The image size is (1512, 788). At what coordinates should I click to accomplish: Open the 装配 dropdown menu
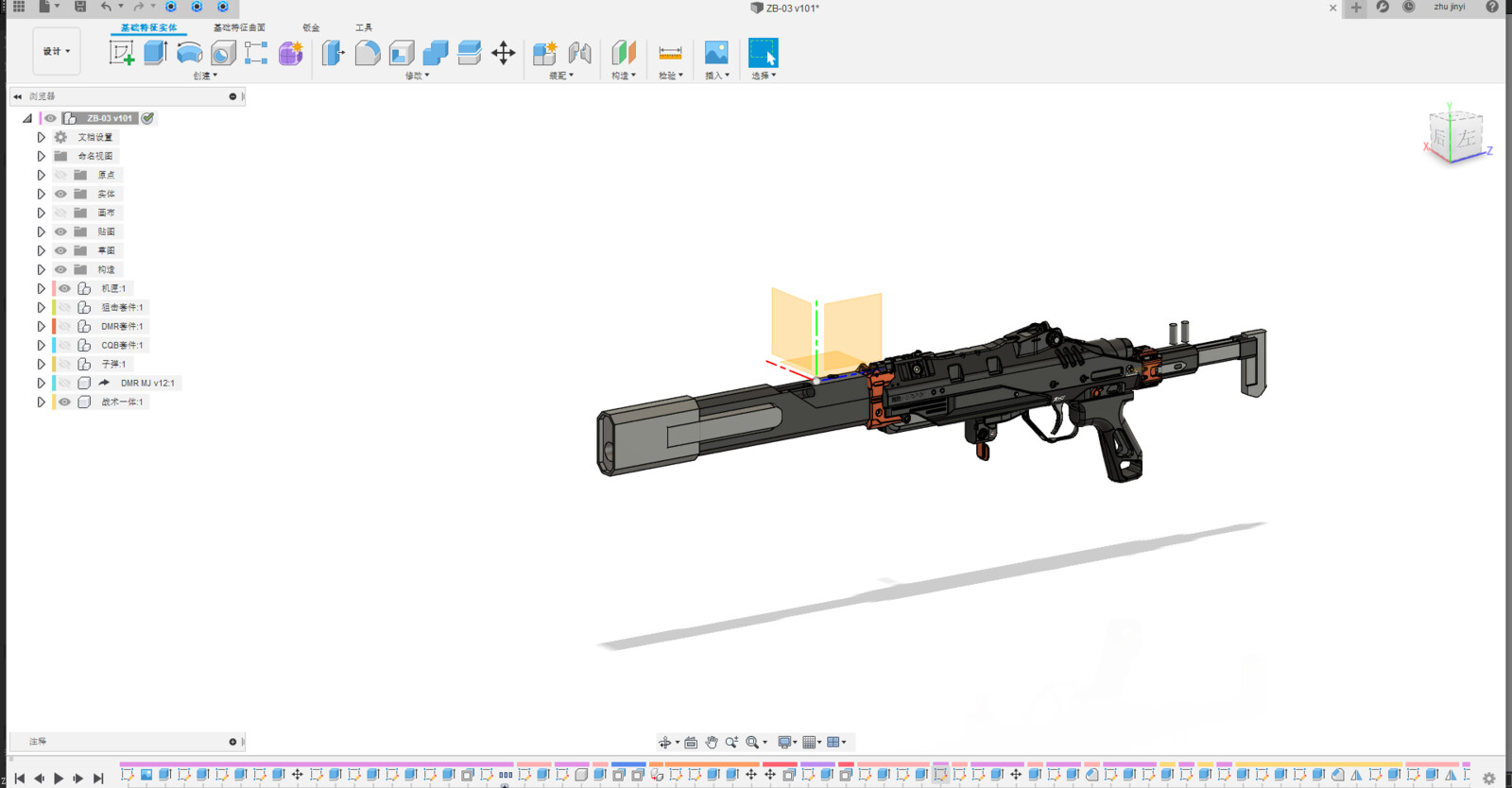[561, 76]
